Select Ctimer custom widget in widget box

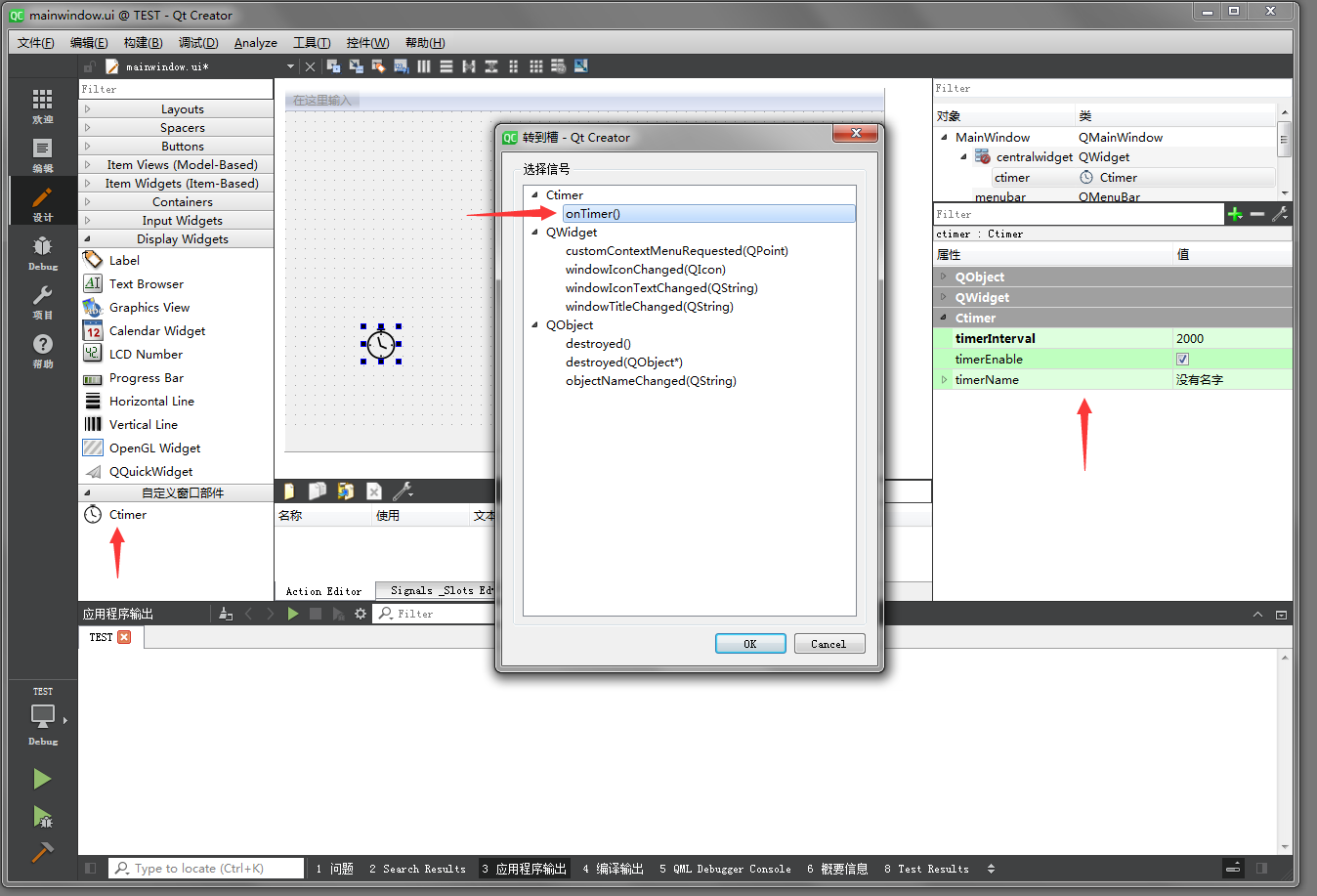point(128,515)
